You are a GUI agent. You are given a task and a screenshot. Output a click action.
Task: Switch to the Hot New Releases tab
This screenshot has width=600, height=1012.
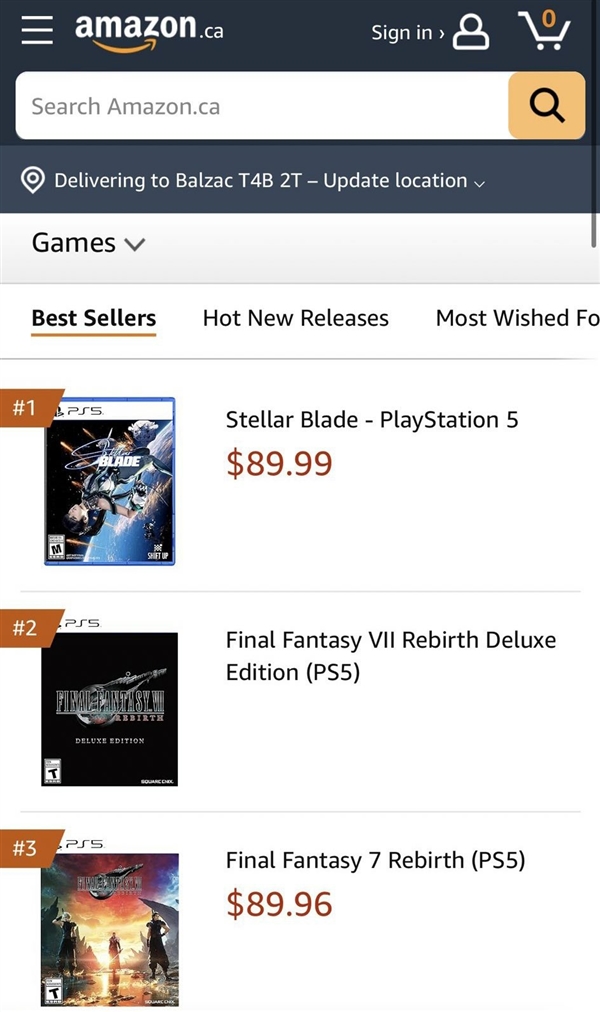[295, 318]
